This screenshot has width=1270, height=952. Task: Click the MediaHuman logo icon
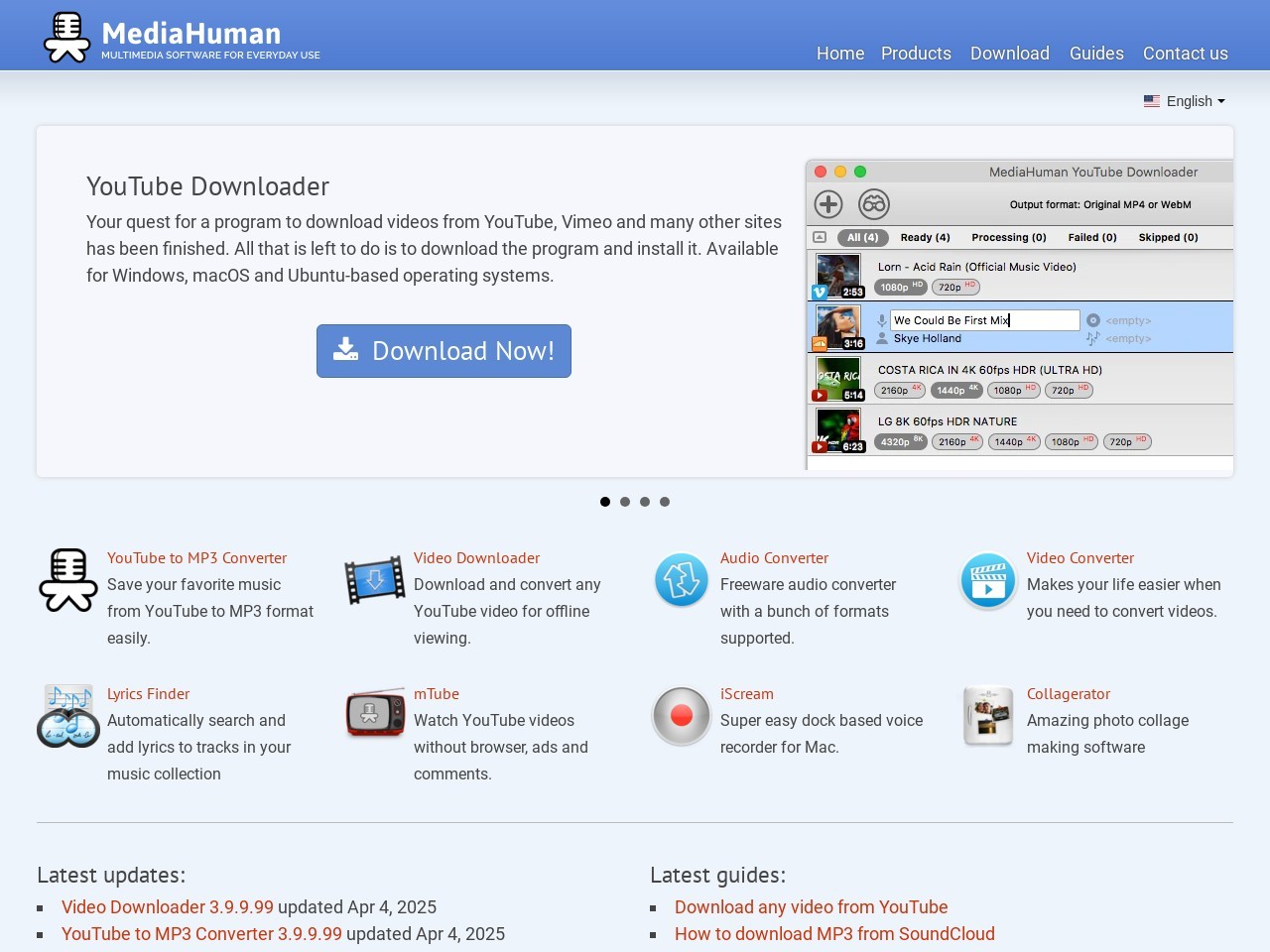(67, 37)
